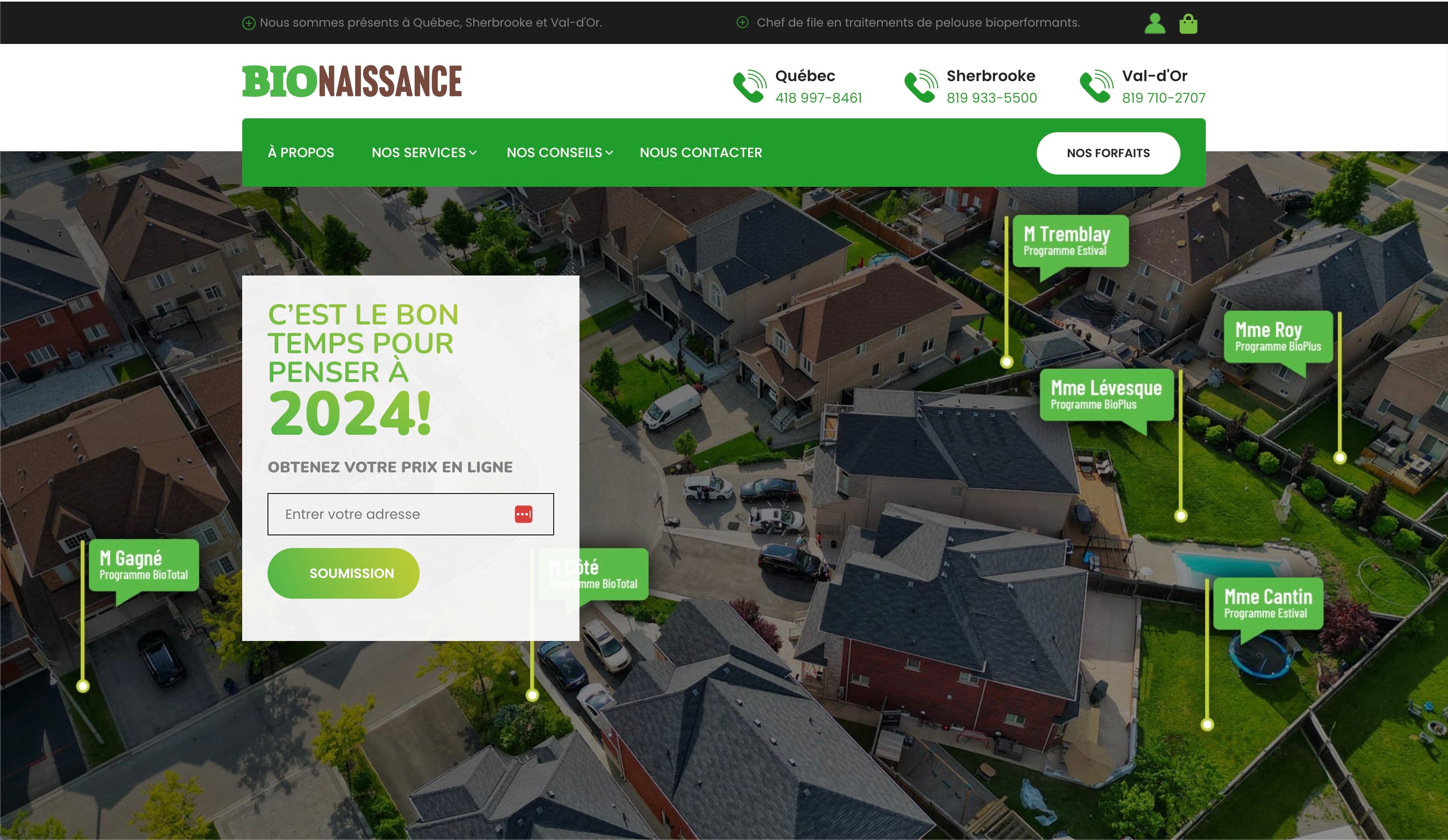
Task: Click the red password manager icon in address field
Action: point(523,514)
